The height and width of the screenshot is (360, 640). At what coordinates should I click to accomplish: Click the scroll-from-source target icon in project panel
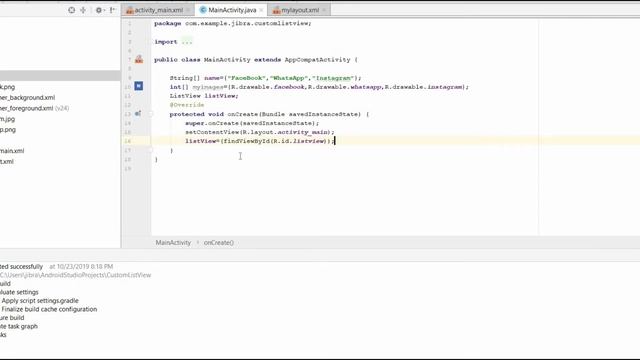click(71, 10)
